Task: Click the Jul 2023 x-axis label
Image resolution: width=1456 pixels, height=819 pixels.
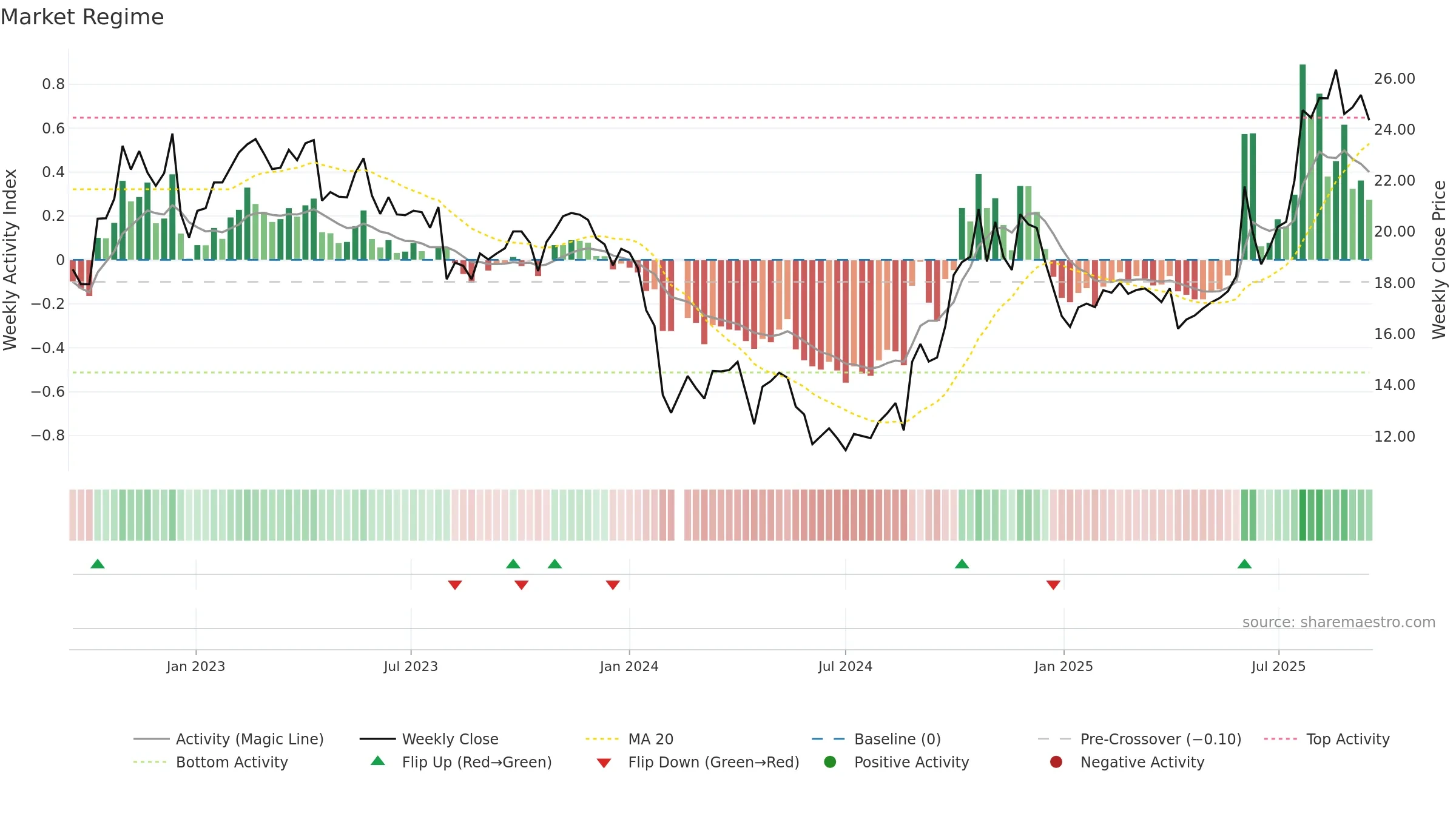Action: click(x=411, y=666)
